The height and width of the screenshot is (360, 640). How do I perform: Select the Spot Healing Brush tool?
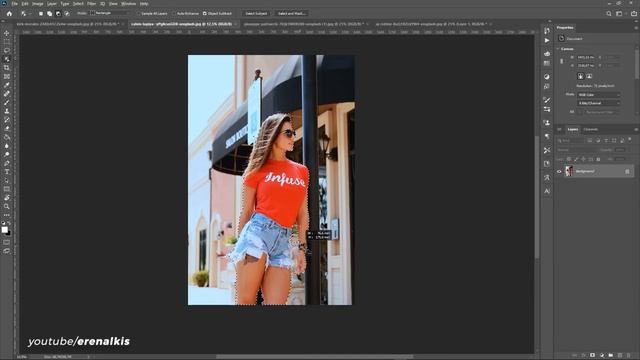[7, 93]
